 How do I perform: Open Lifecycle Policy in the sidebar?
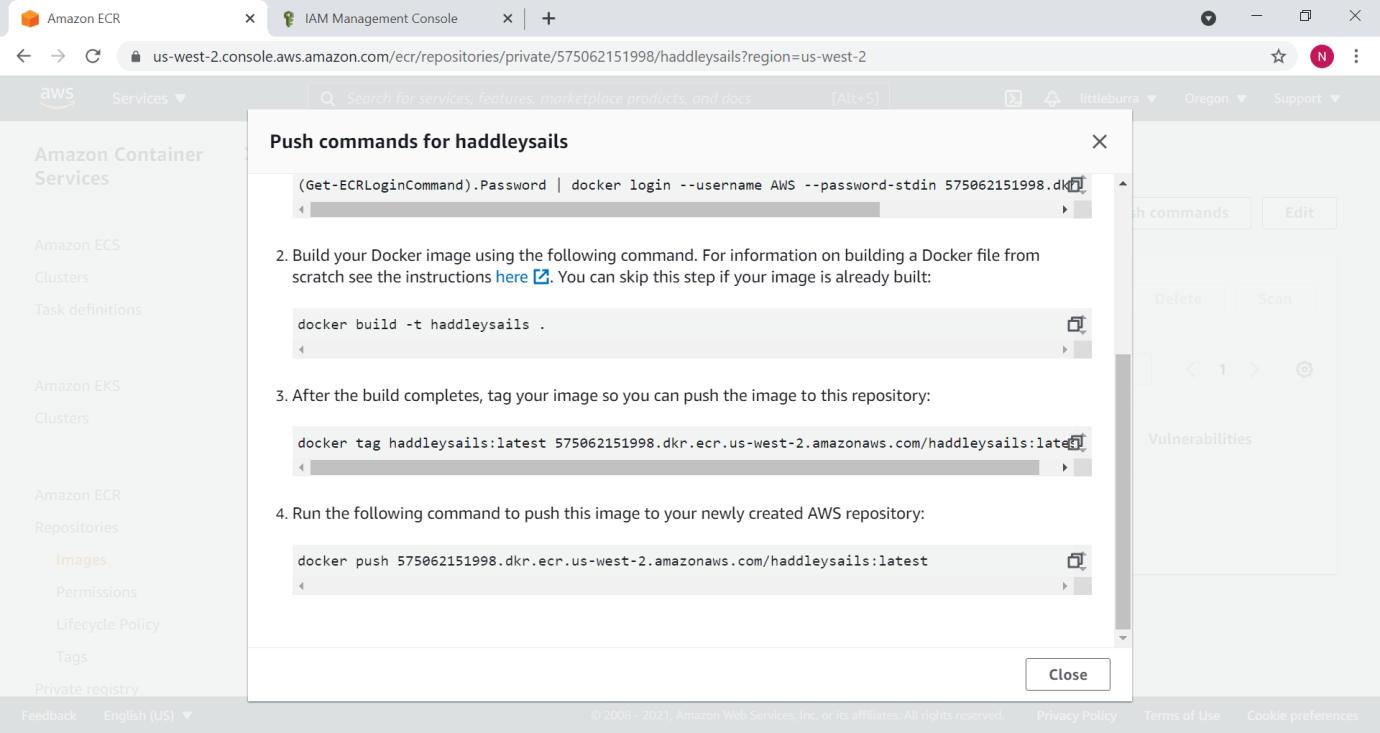pyautogui.click(x=108, y=624)
